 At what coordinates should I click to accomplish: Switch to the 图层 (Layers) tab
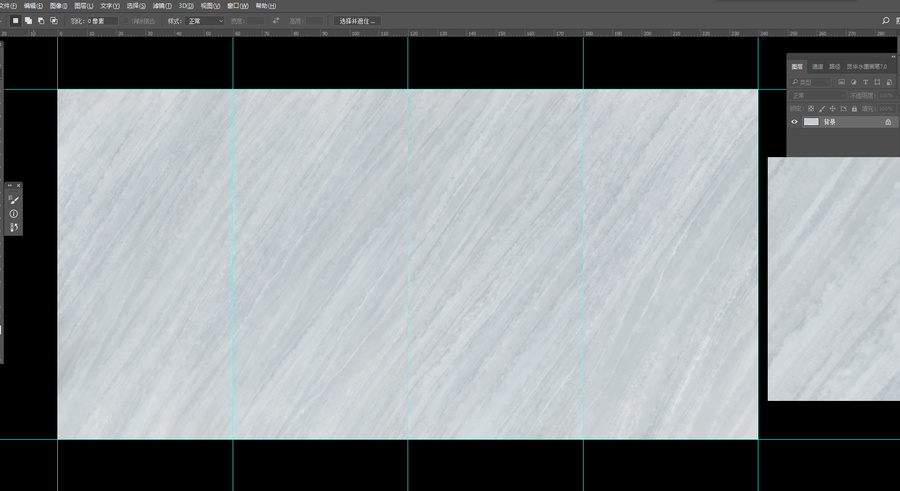coord(797,67)
